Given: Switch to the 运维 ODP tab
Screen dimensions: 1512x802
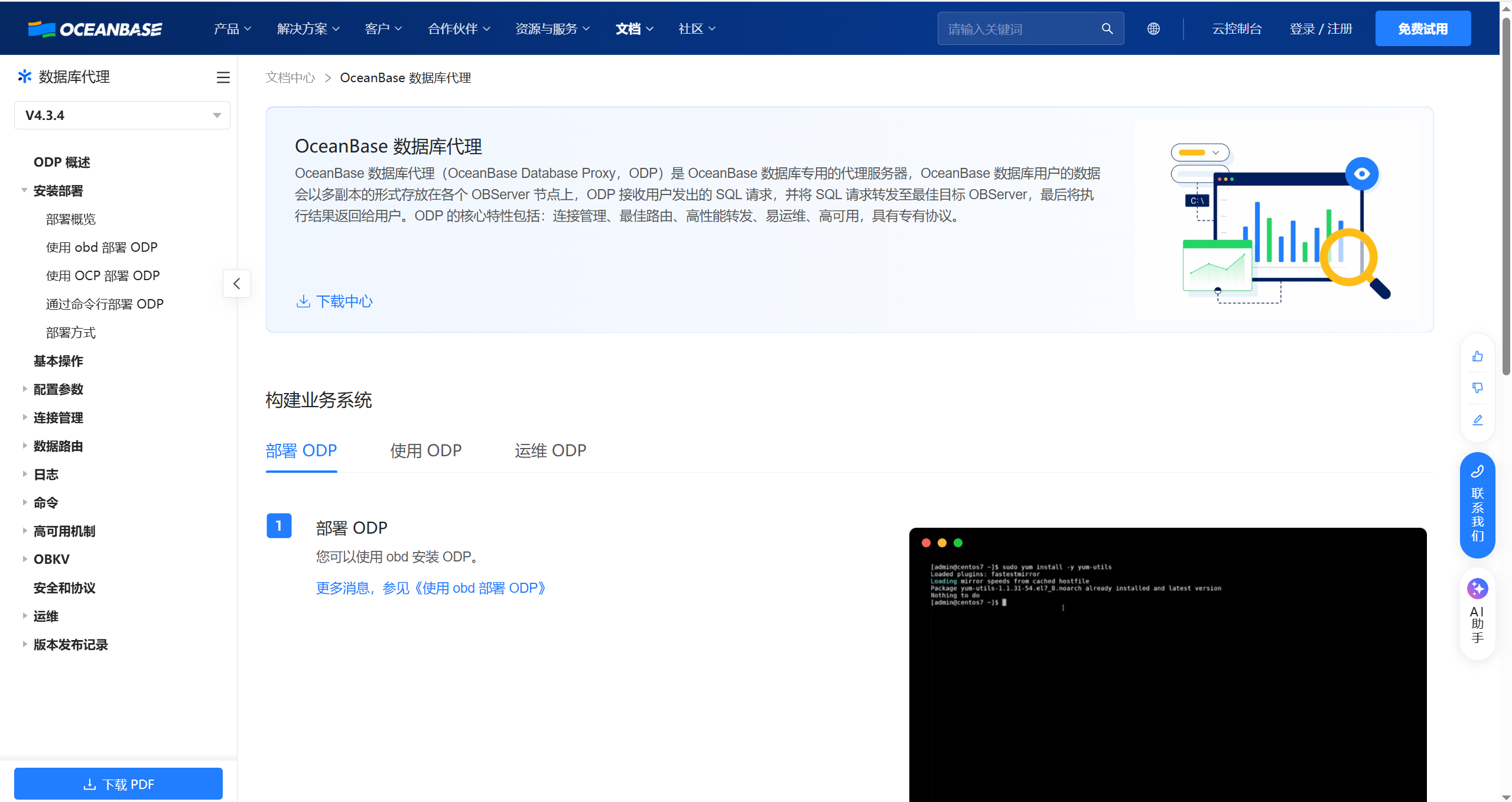Looking at the screenshot, I should click(x=549, y=450).
